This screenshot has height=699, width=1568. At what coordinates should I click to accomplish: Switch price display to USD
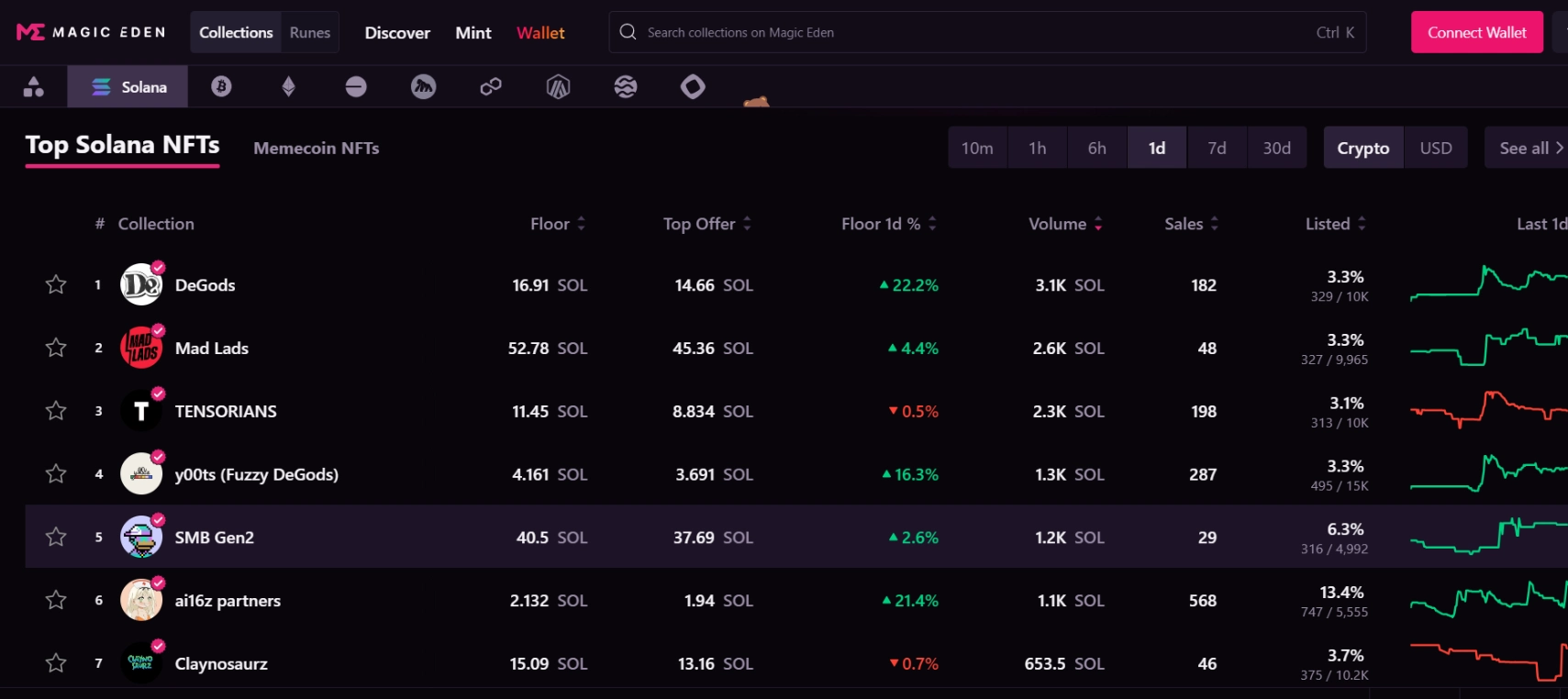click(1436, 148)
